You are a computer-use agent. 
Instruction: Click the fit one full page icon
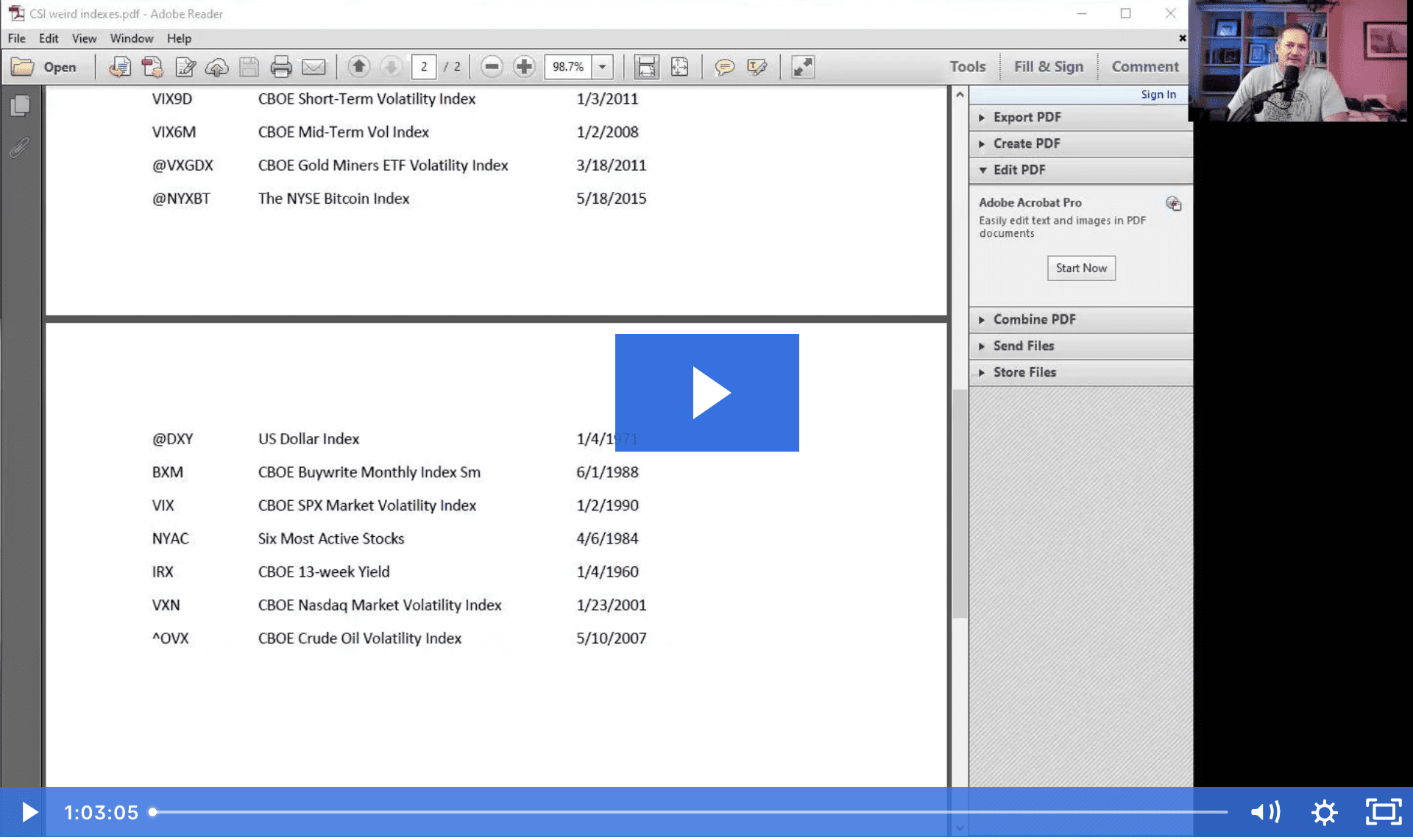(x=679, y=67)
